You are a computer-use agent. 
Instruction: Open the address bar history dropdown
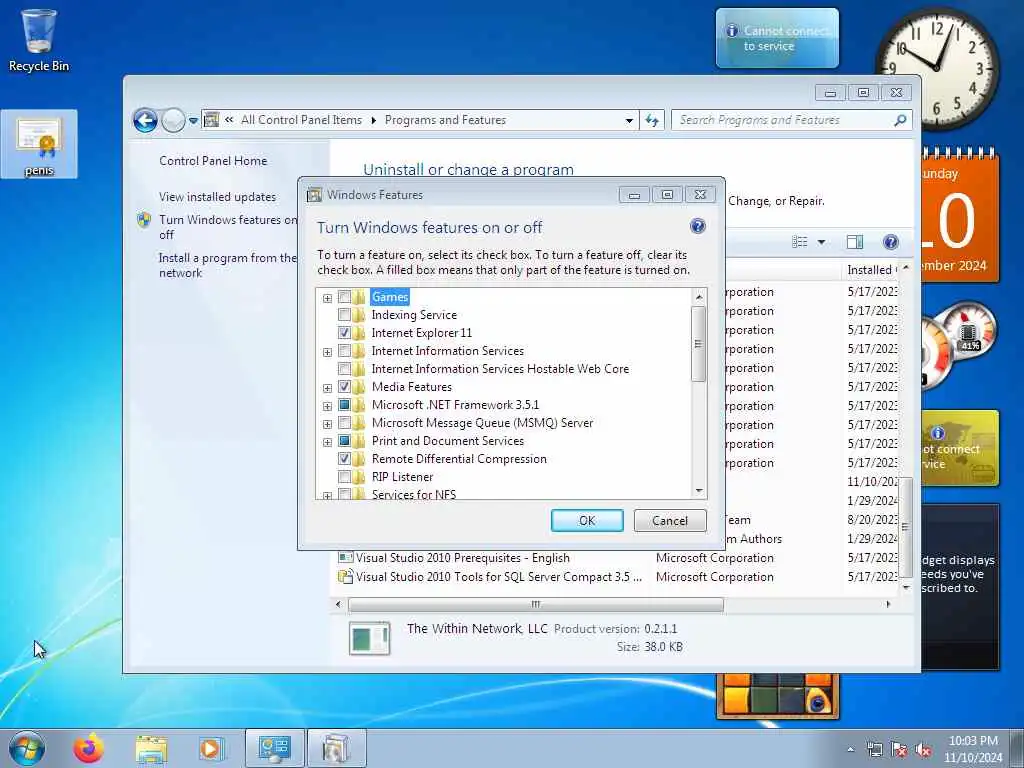click(x=629, y=120)
